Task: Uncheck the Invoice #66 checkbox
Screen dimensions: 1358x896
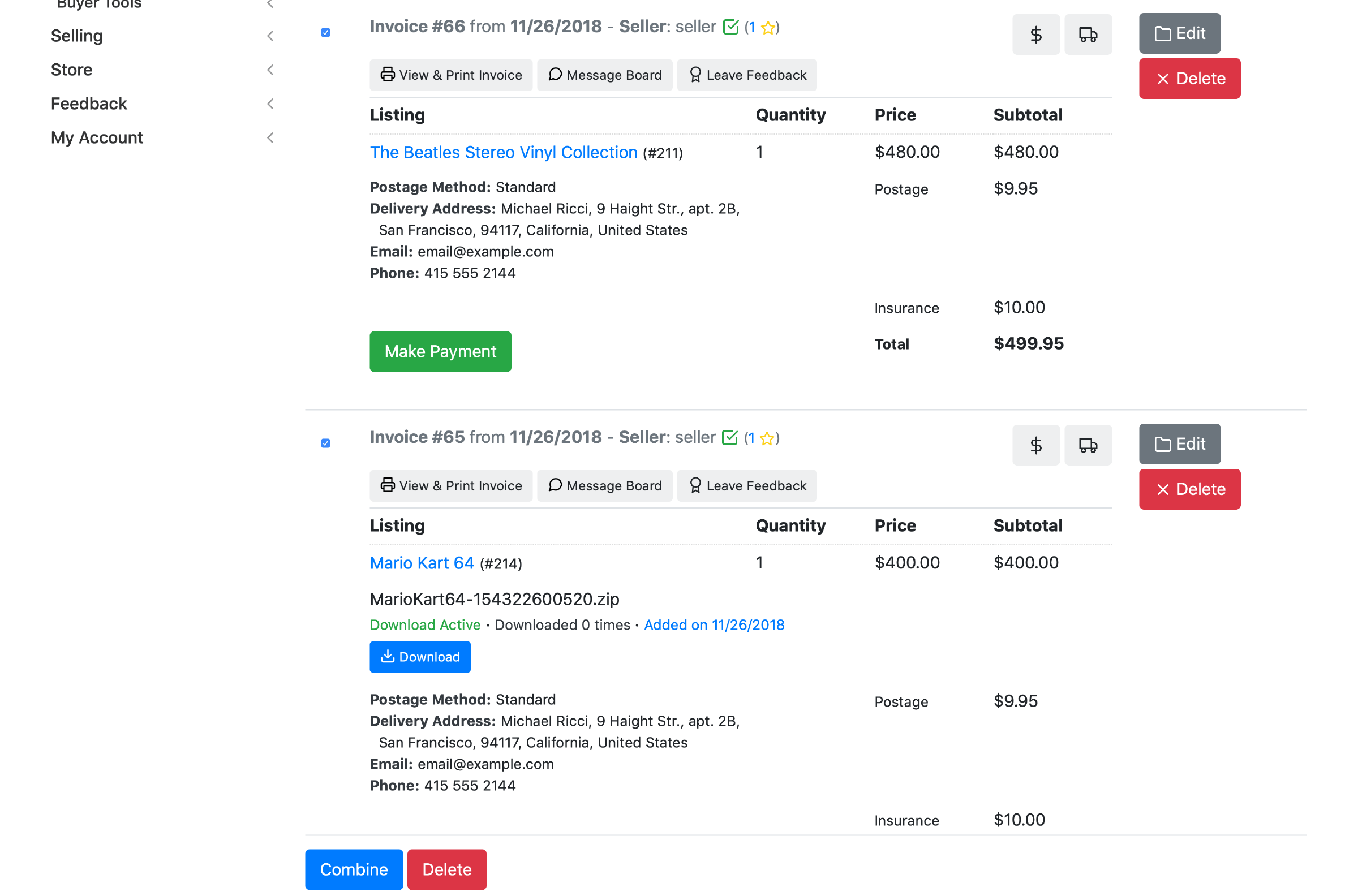Action: pyautogui.click(x=325, y=33)
